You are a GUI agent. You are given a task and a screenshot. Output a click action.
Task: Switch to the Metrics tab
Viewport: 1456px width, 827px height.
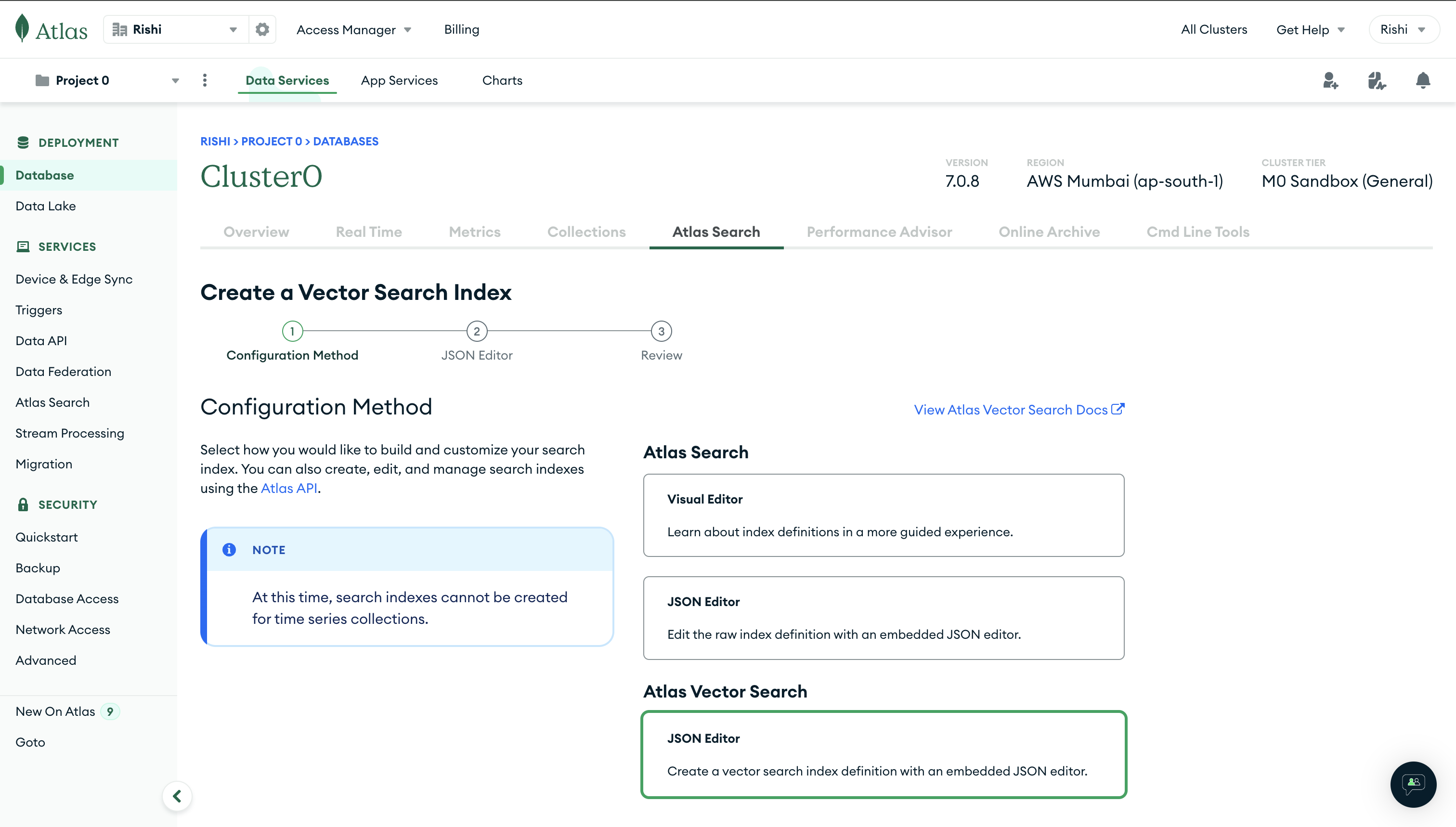(x=474, y=232)
